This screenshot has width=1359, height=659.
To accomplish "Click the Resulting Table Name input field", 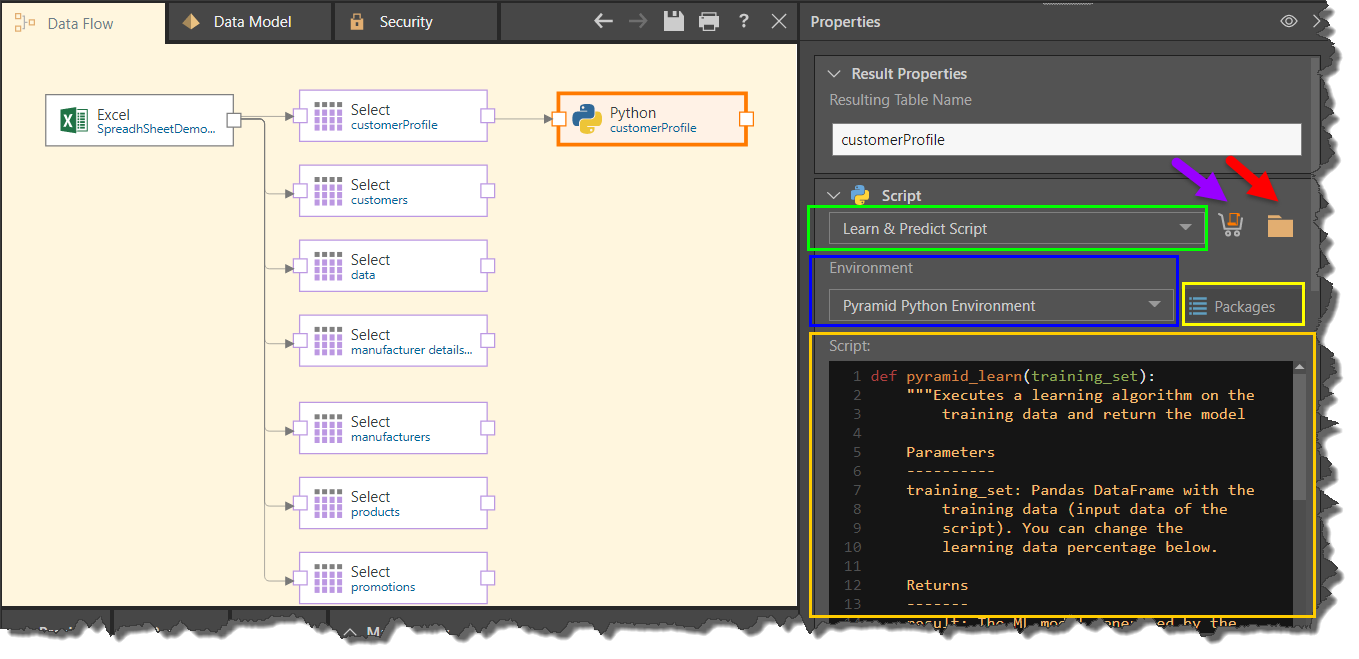I will 1066,140.
